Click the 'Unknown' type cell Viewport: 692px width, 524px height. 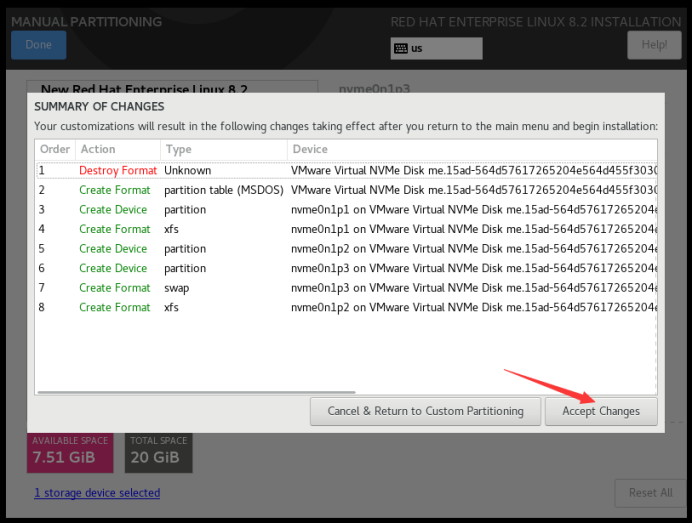(x=188, y=170)
